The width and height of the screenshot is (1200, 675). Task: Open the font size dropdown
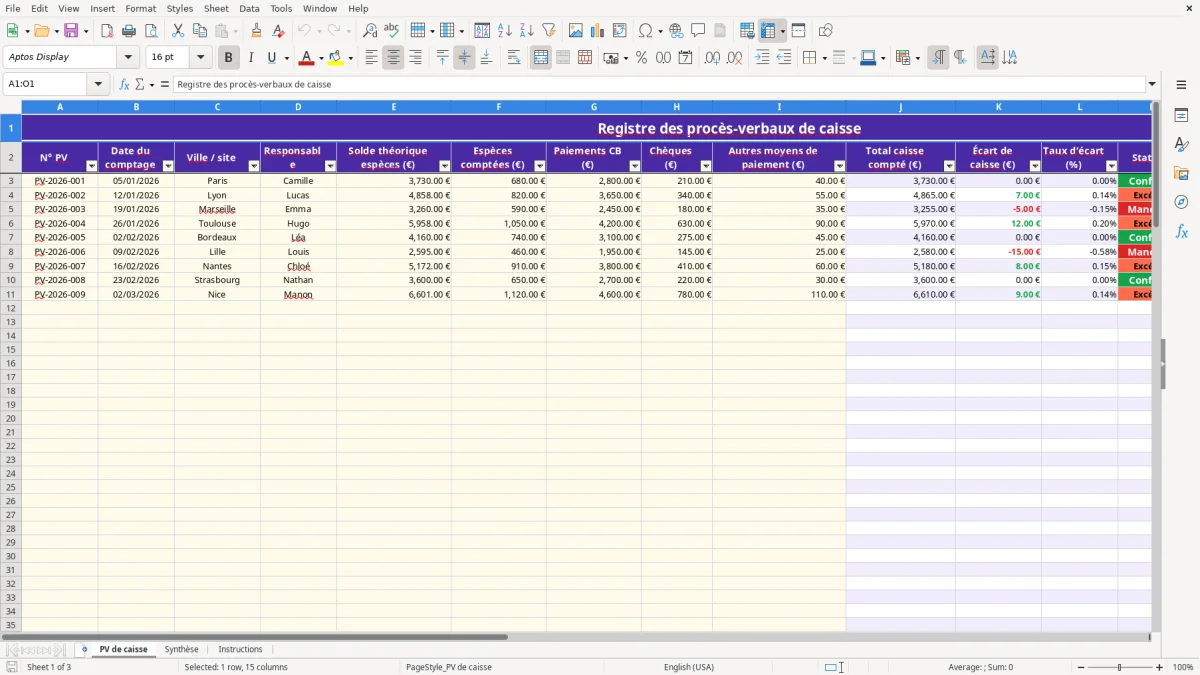click(x=200, y=58)
